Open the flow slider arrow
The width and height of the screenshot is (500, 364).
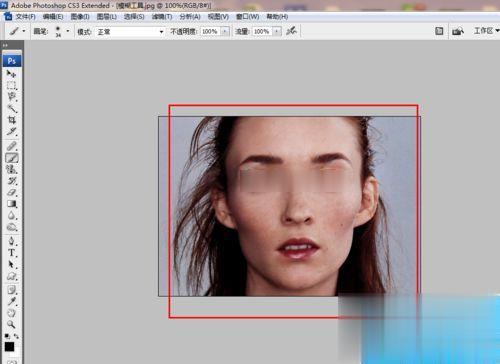(x=277, y=31)
